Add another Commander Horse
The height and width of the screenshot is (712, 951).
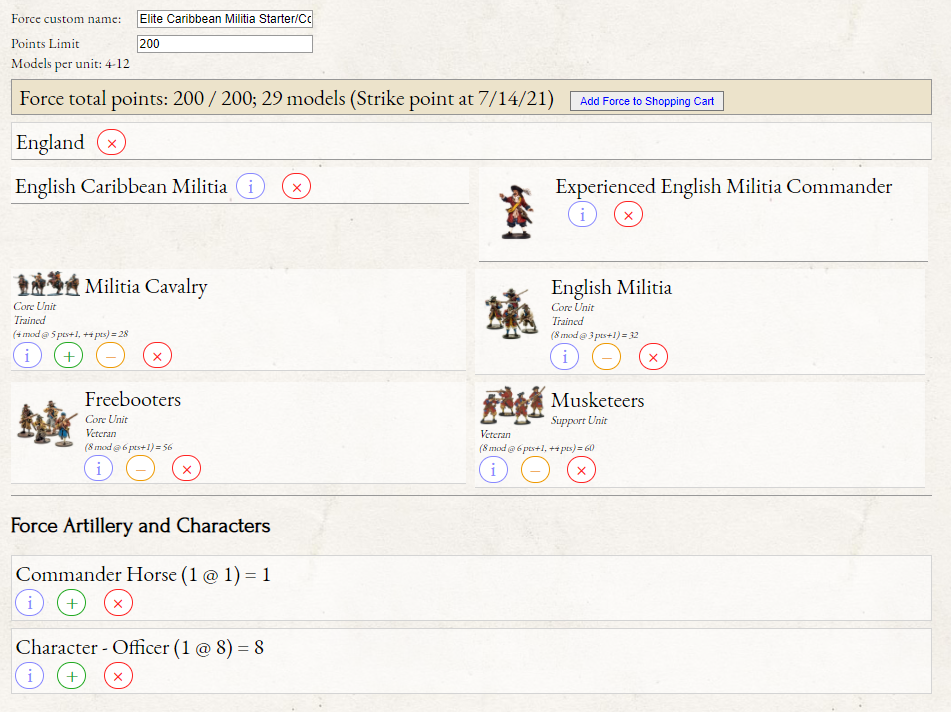pyautogui.click(x=71, y=603)
